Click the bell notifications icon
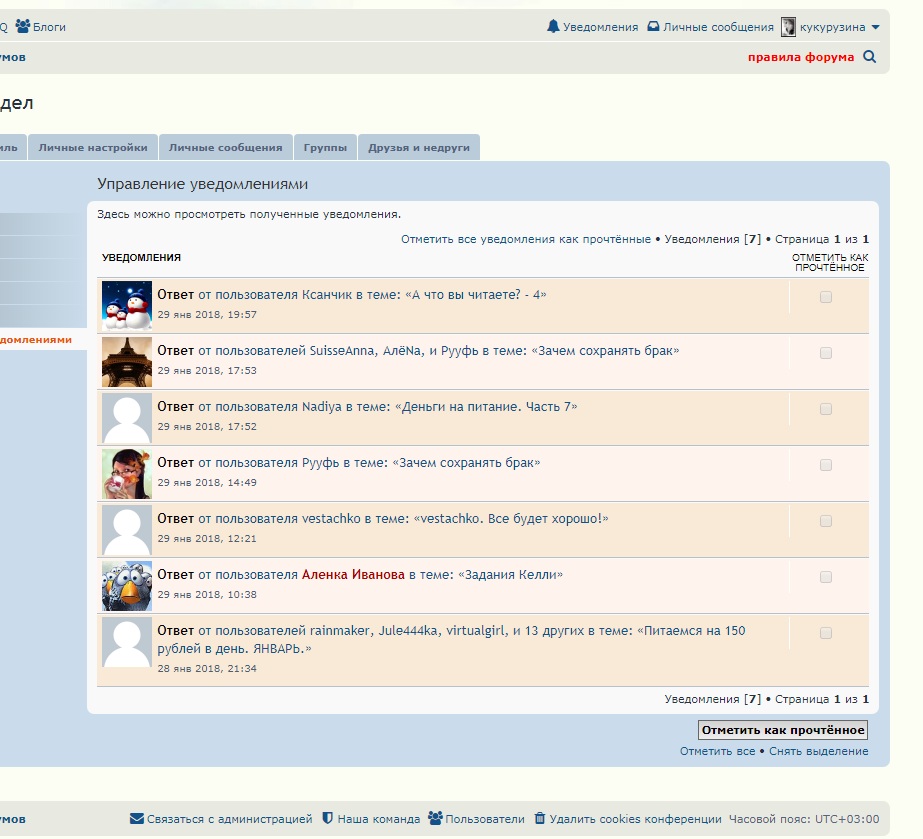Image resolution: width=923 pixels, height=839 pixels. tap(553, 27)
